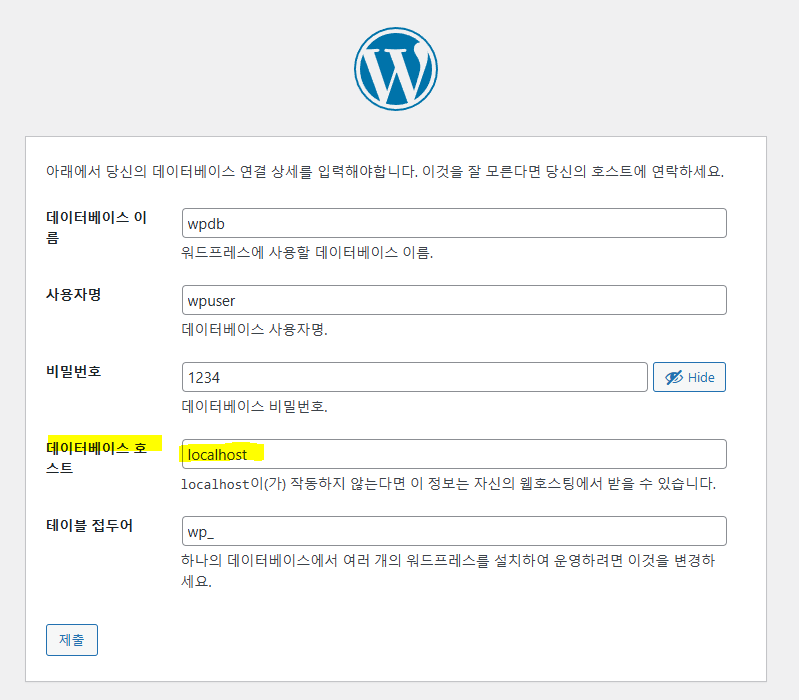Click the 데이터베이스 이름 label
Image resolution: width=799 pixels, height=700 pixels.
[96, 227]
